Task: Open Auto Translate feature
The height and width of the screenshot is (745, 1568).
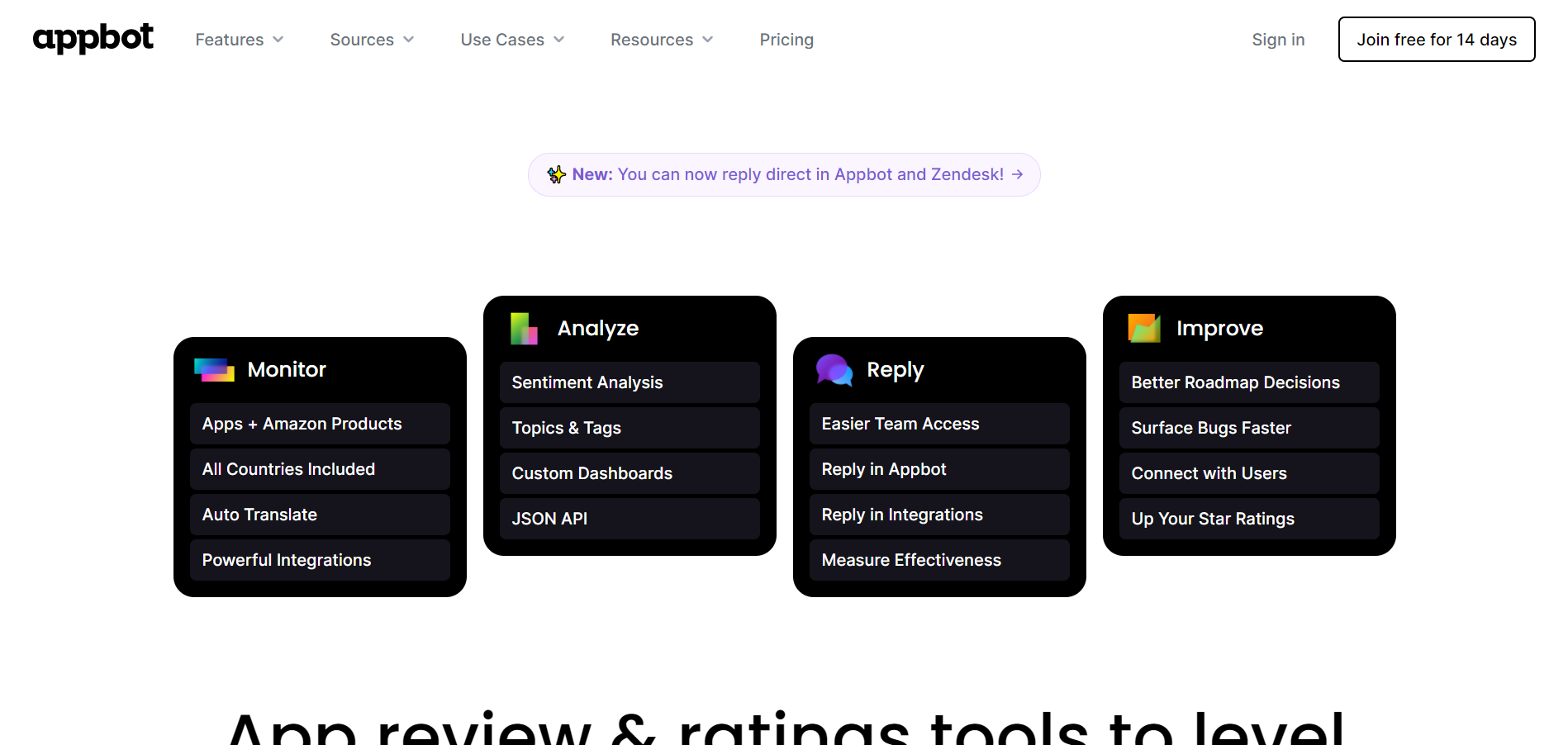Action: coord(320,515)
